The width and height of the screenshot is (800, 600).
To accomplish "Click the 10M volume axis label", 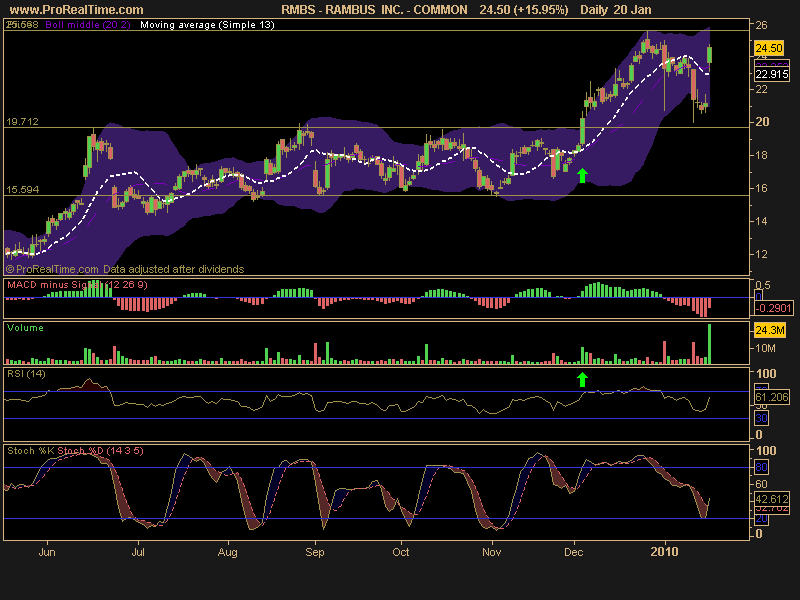I will pyautogui.click(x=765, y=348).
